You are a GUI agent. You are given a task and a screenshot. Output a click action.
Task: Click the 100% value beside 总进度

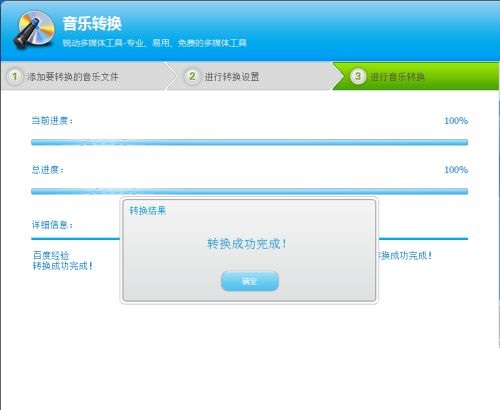coord(456,169)
